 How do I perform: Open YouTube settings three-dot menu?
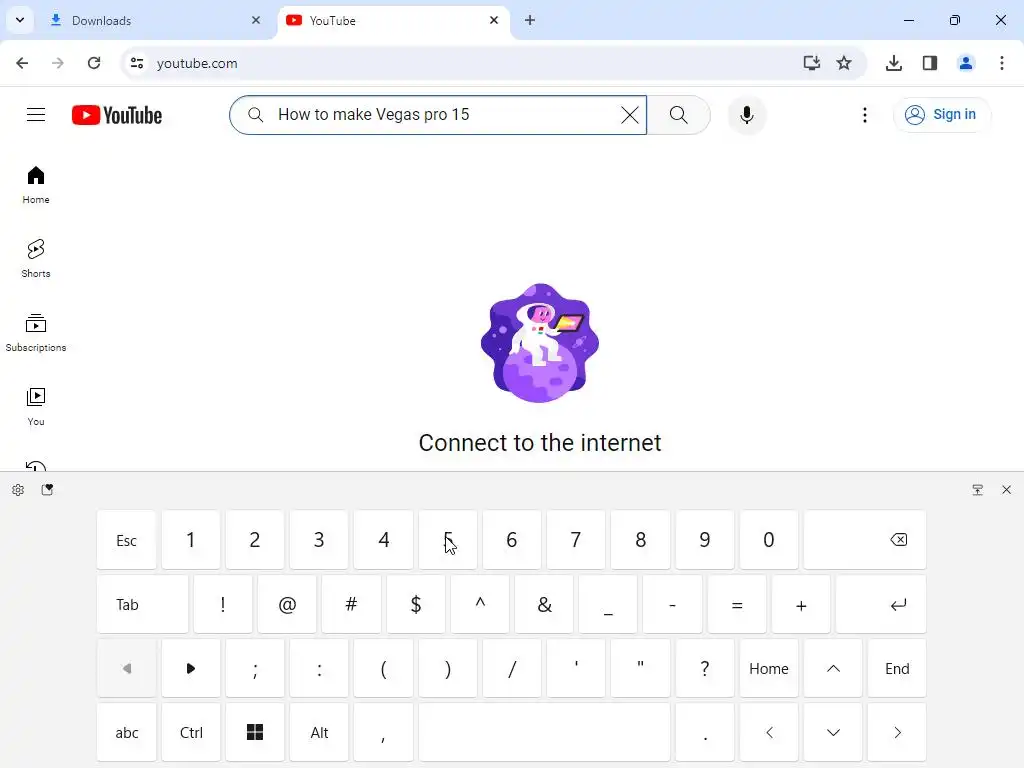click(865, 115)
